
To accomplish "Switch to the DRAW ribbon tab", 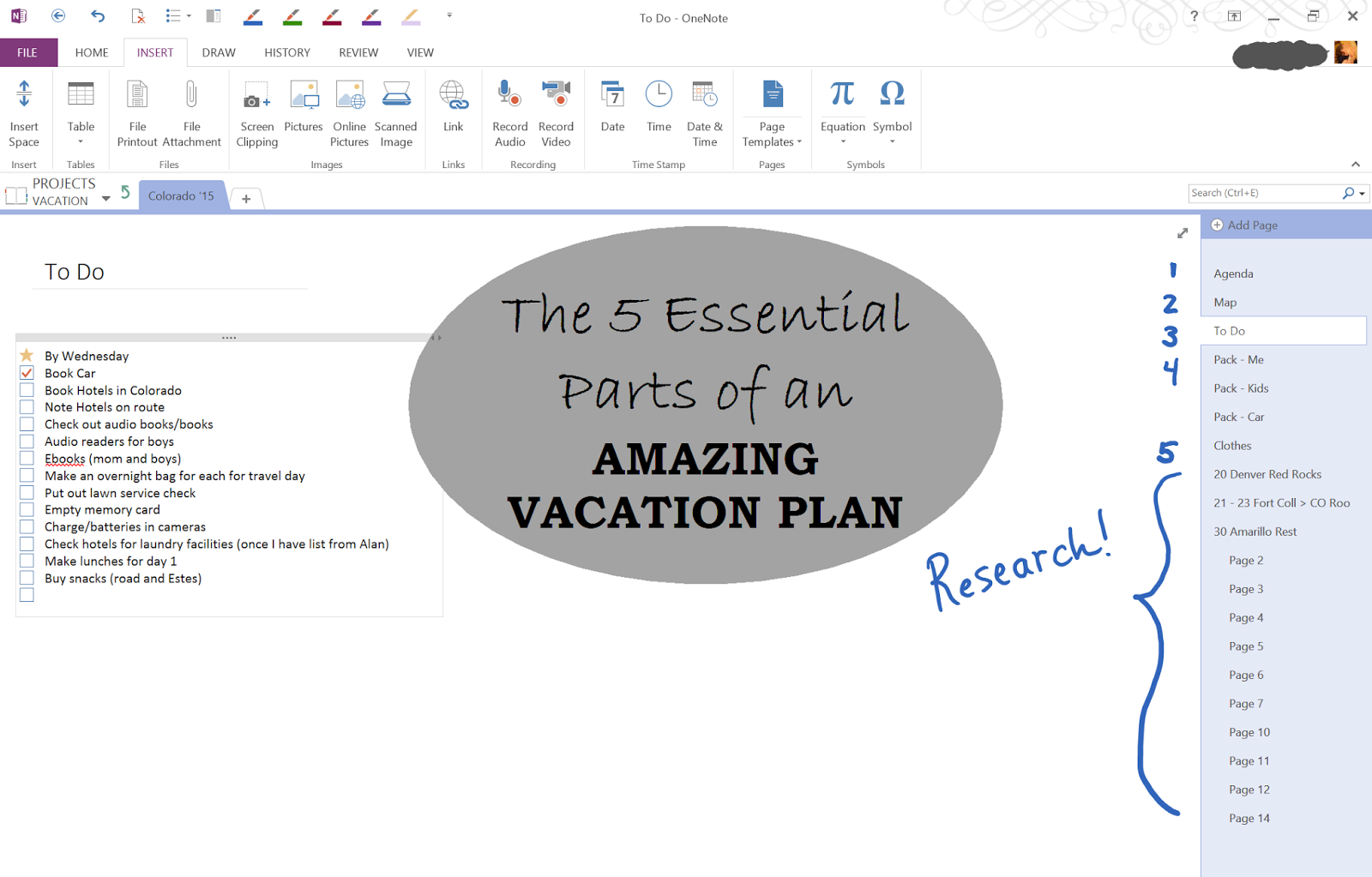I will 218,52.
